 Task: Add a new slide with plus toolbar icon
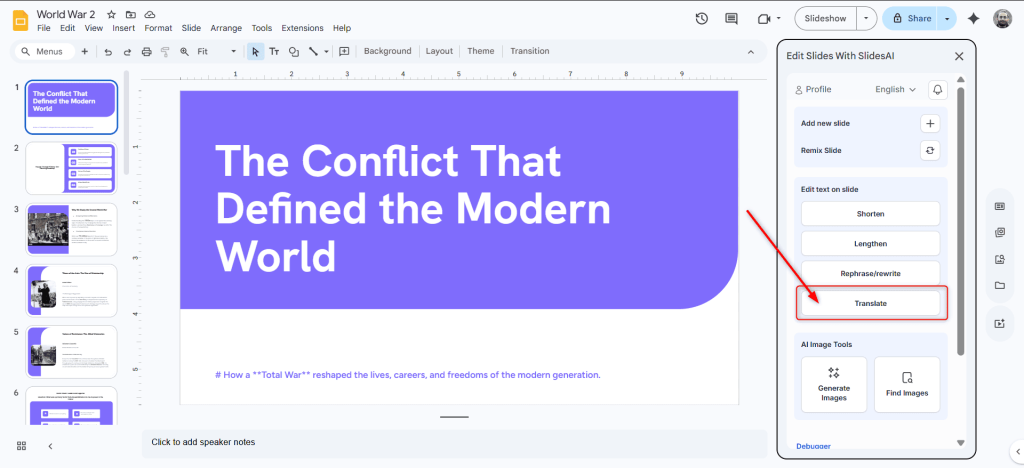[x=84, y=51]
